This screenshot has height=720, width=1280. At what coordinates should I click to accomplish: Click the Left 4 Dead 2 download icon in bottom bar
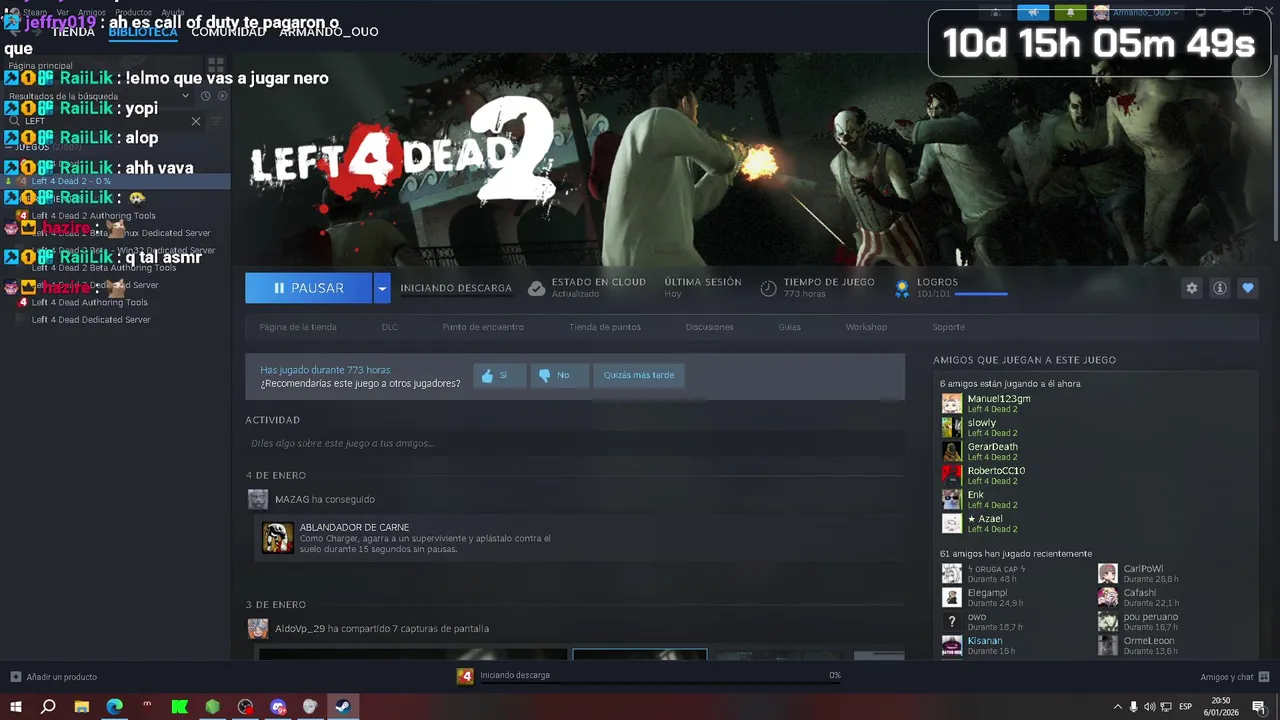[x=465, y=677]
